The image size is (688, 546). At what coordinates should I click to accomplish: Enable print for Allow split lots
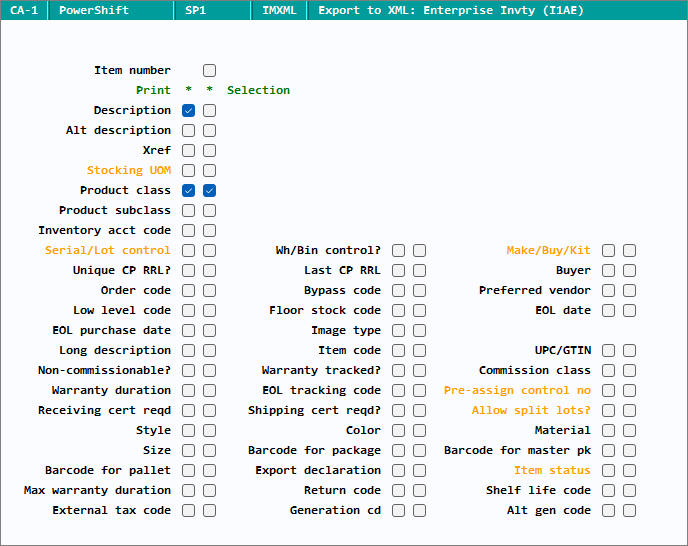coord(608,410)
